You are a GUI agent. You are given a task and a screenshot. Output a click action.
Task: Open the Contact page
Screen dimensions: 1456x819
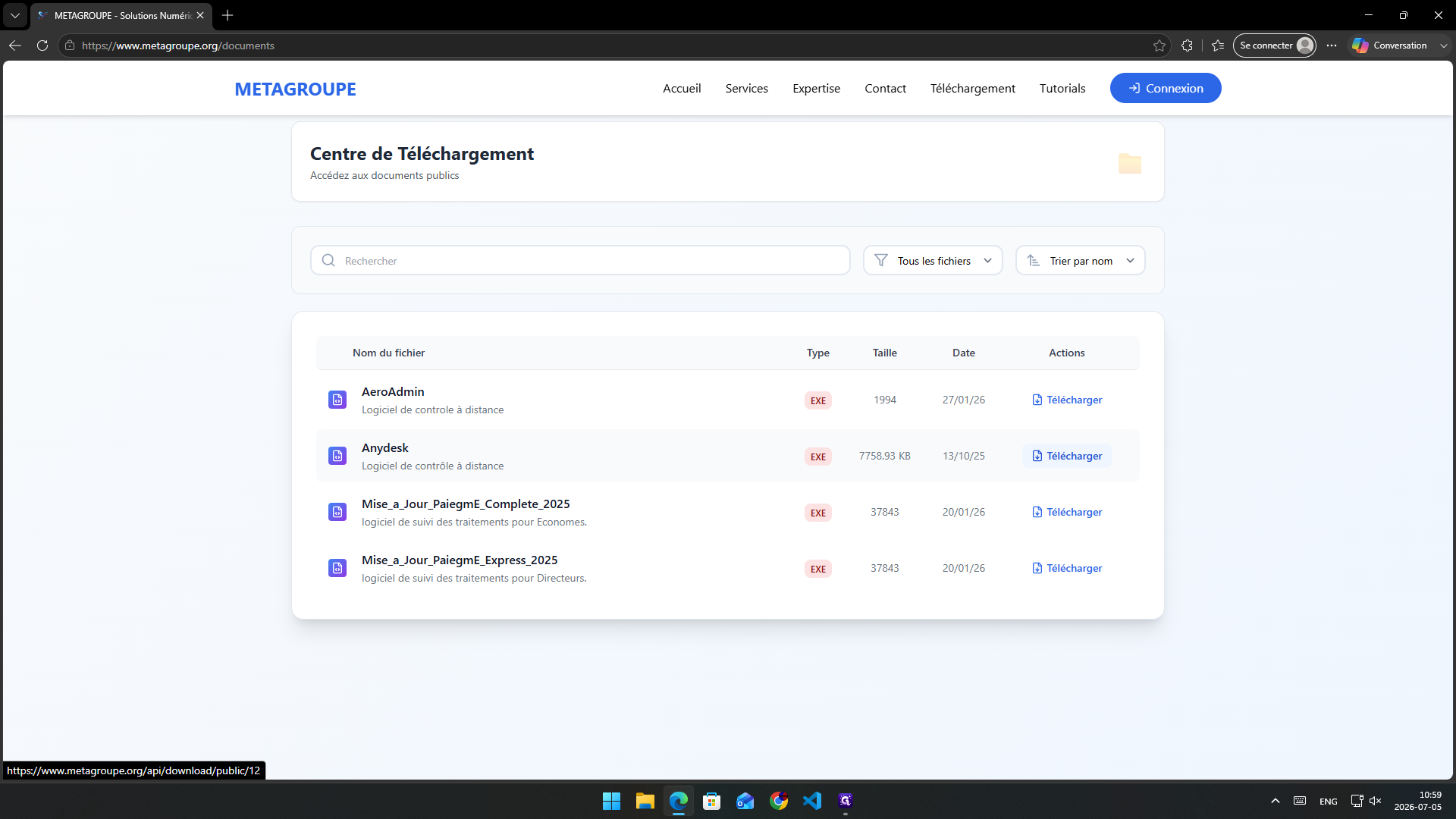coord(885,88)
